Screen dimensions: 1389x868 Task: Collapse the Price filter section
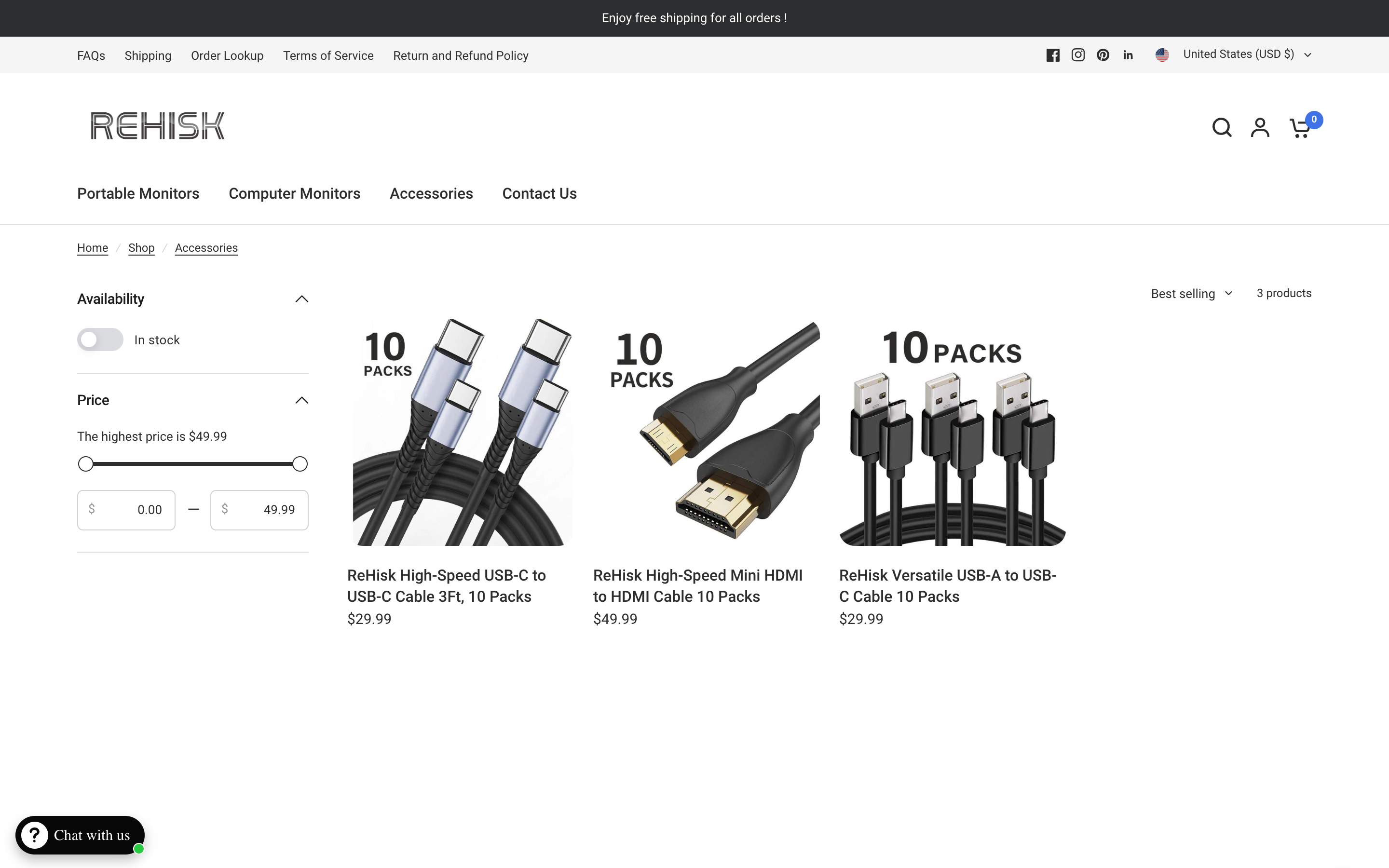pos(301,400)
